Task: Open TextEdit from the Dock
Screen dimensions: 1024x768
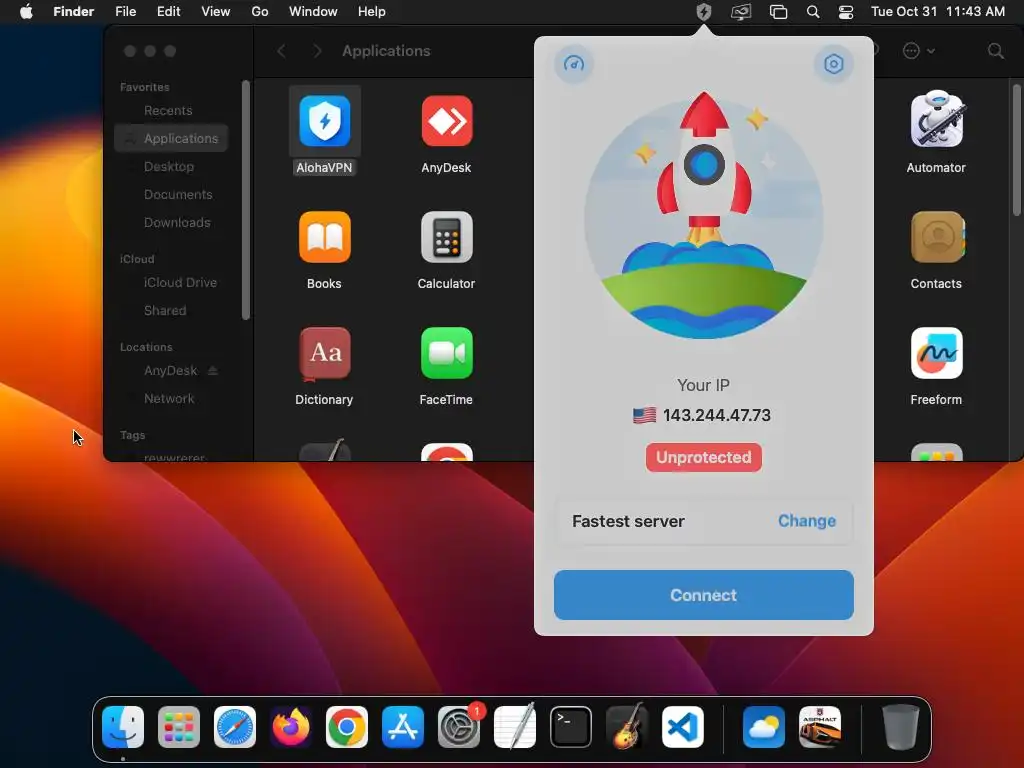Action: 515,727
